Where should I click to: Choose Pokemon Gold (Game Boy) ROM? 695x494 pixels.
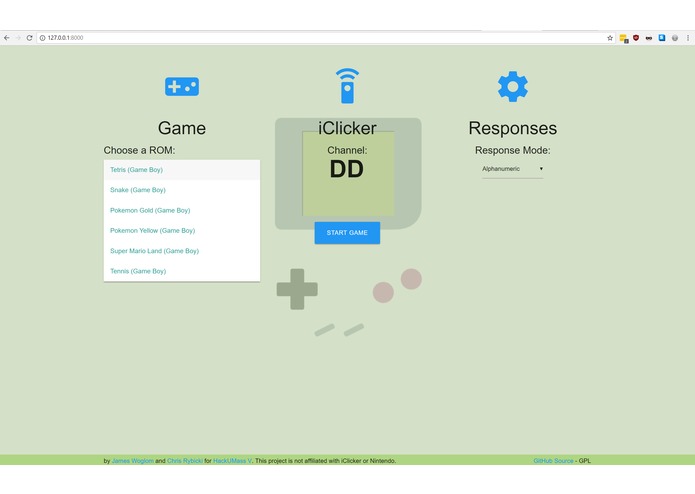coord(182,210)
